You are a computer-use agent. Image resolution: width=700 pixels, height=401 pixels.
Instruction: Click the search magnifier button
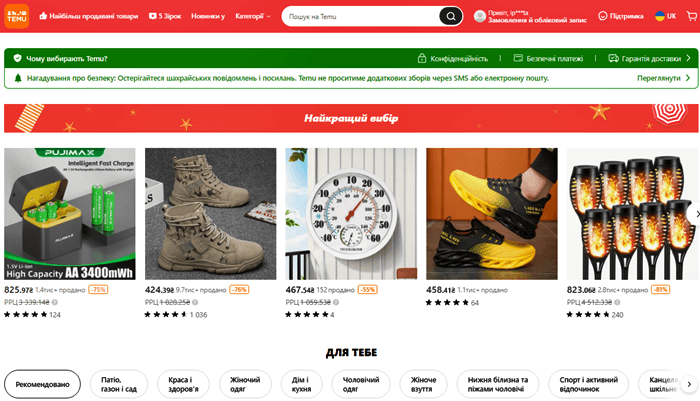450,17
